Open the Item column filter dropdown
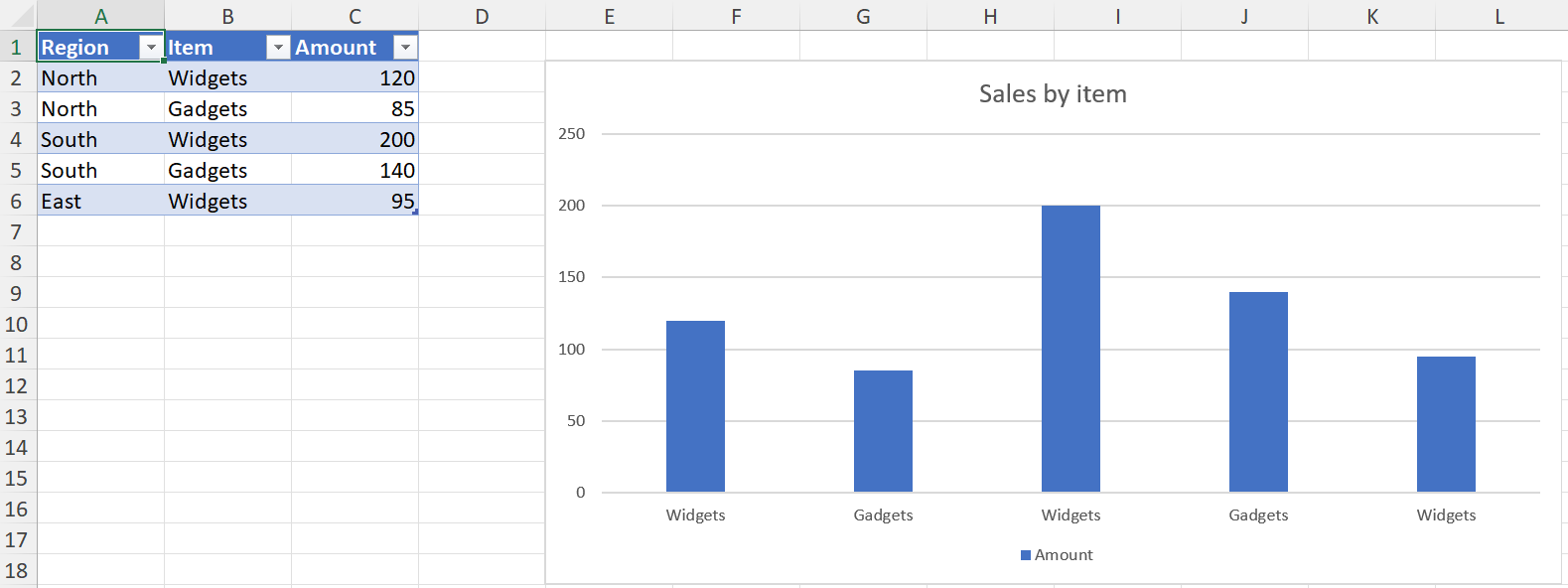 (x=278, y=48)
